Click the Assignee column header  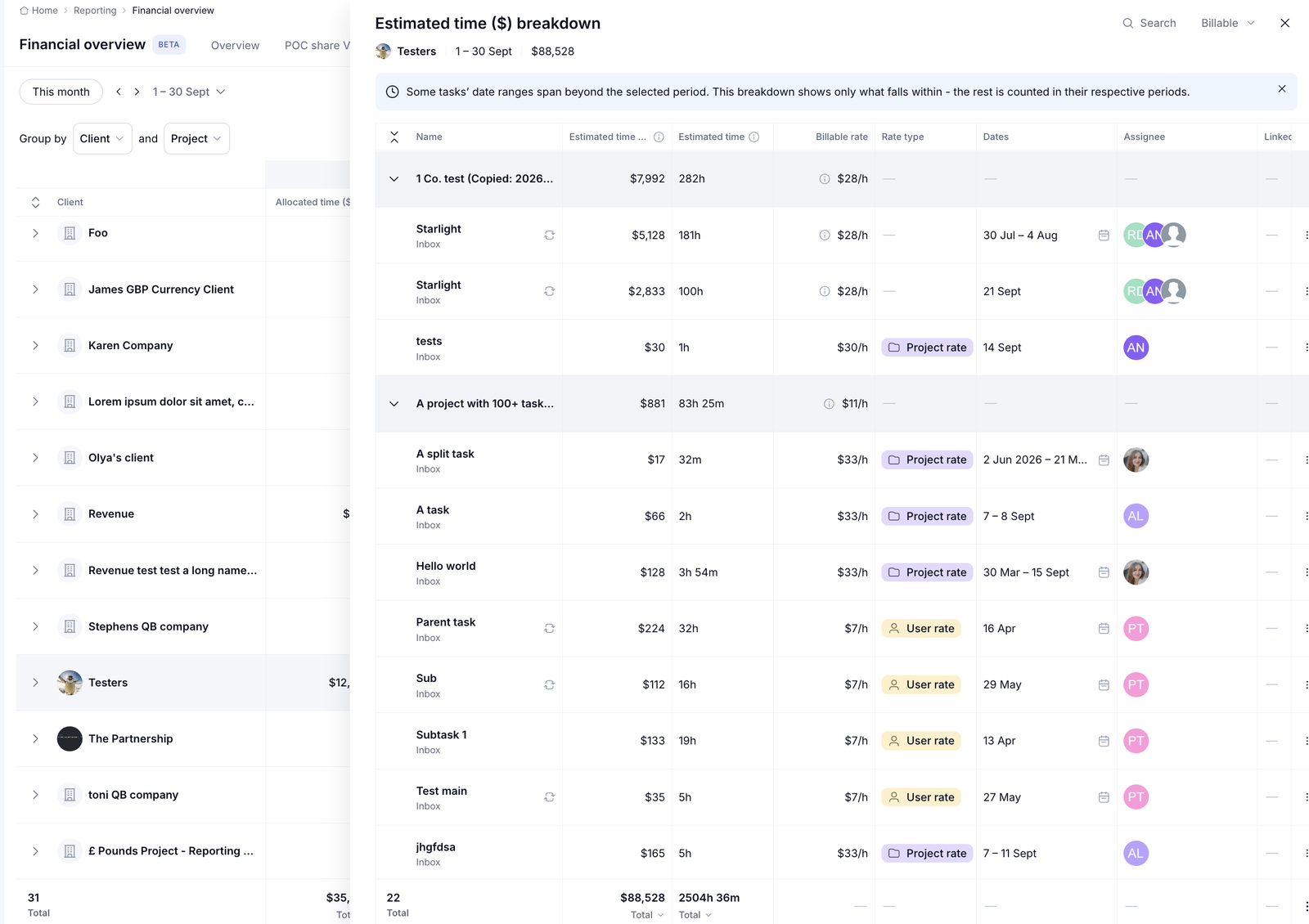1144,137
